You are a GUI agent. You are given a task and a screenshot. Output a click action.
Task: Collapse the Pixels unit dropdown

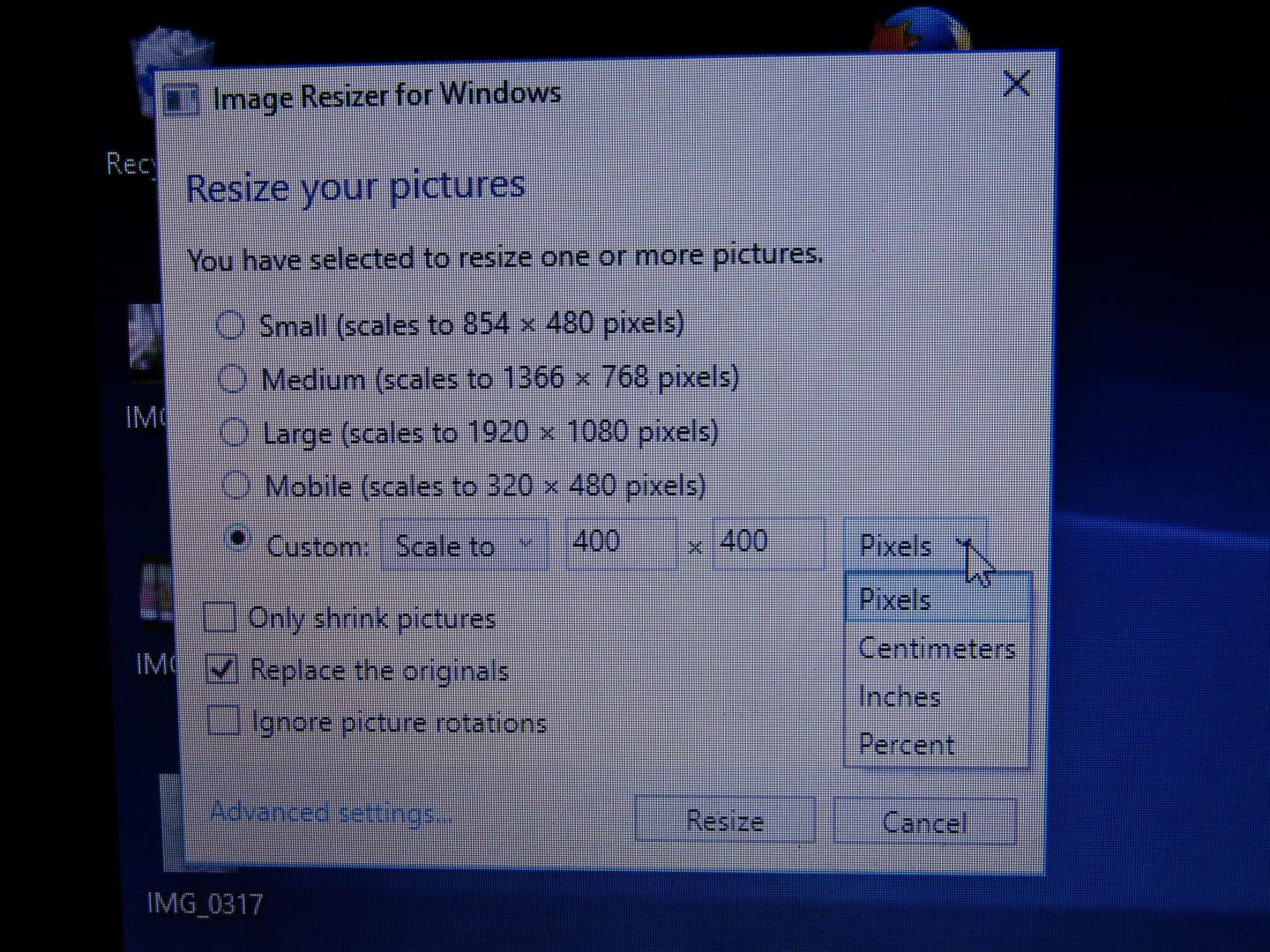tap(914, 546)
